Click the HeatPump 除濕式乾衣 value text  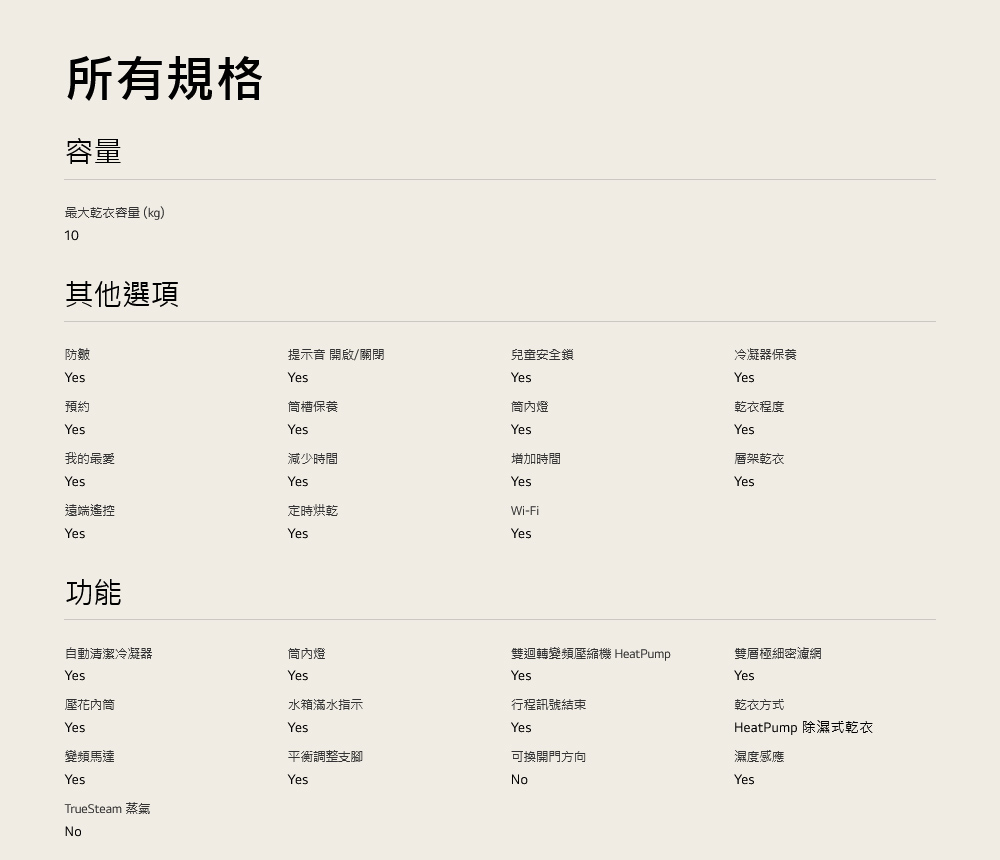click(x=802, y=728)
